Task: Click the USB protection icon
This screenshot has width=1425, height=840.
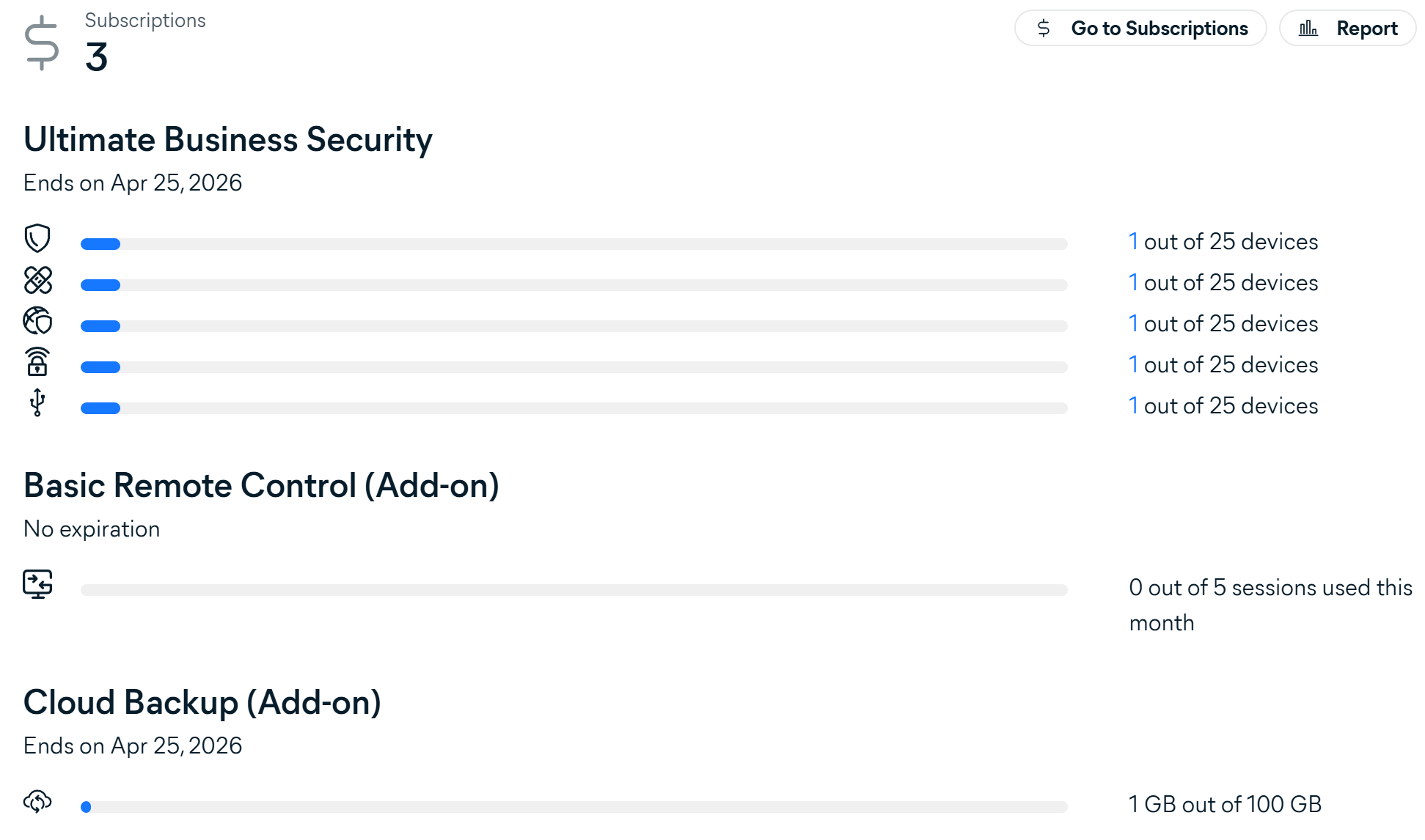Action: pos(37,402)
